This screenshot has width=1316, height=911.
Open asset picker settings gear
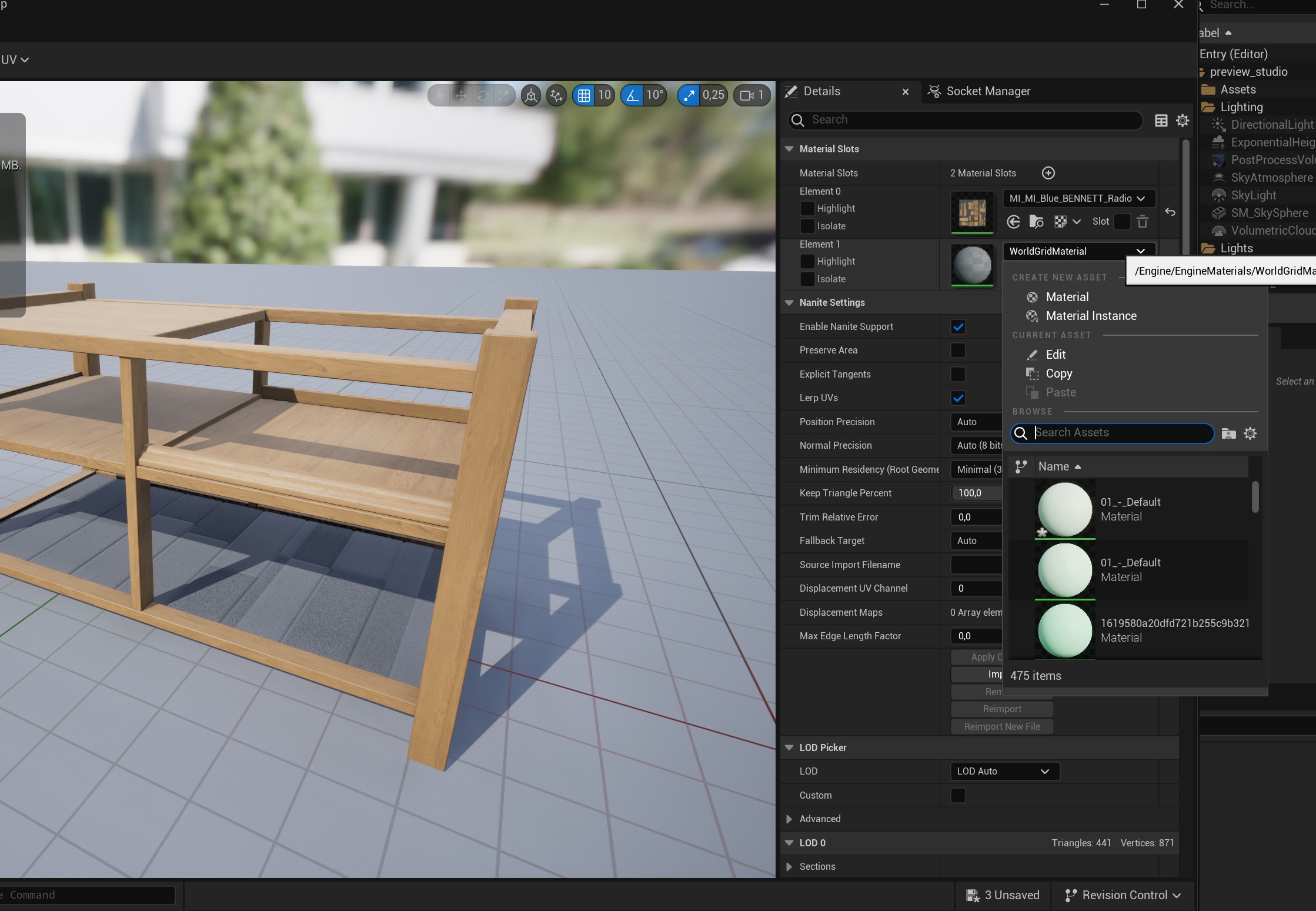pos(1250,433)
